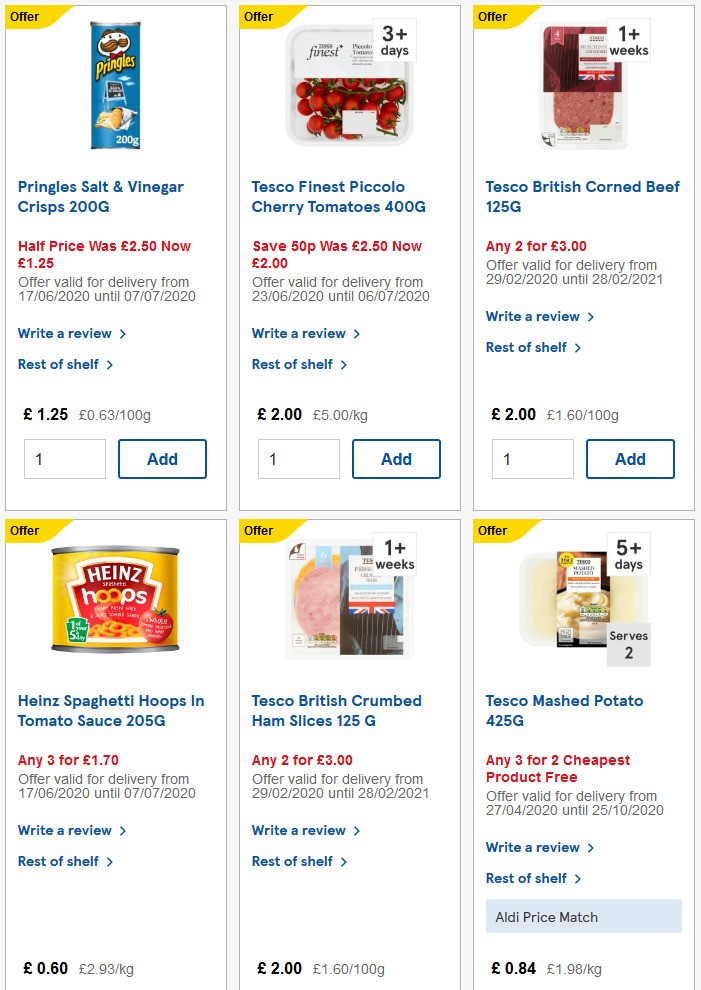
Task: Write a review for Pringles crisps
Action: (x=65, y=333)
